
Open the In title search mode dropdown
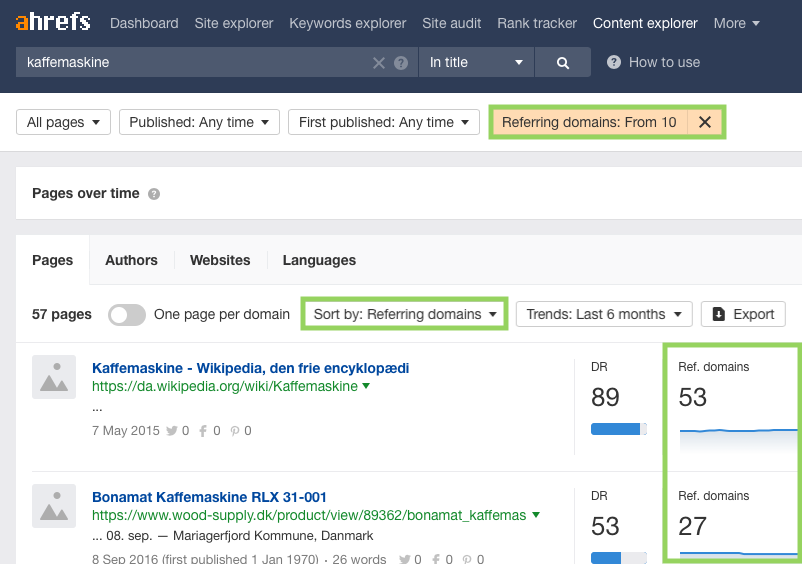tap(476, 62)
